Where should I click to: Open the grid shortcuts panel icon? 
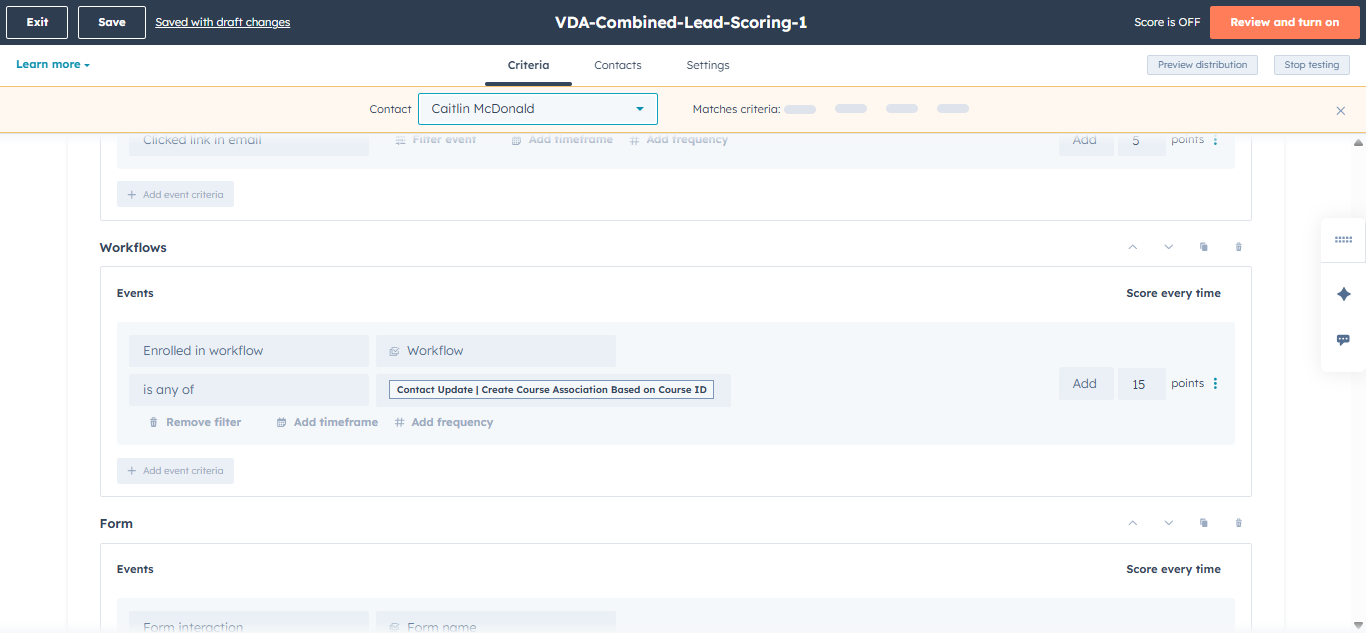(1343, 240)
